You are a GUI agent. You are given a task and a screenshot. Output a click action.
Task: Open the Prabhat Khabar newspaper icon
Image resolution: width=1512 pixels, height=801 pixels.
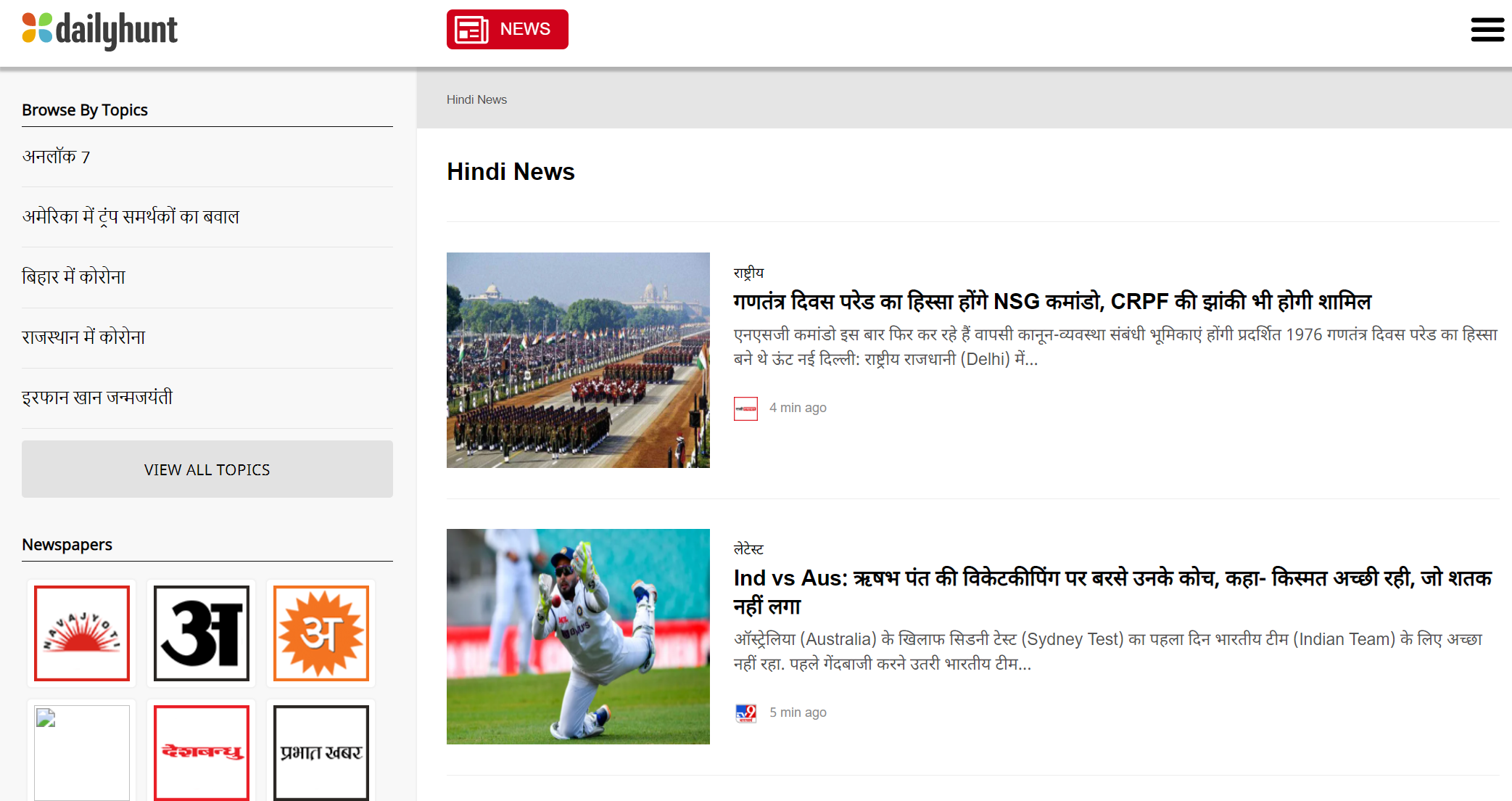321,752
